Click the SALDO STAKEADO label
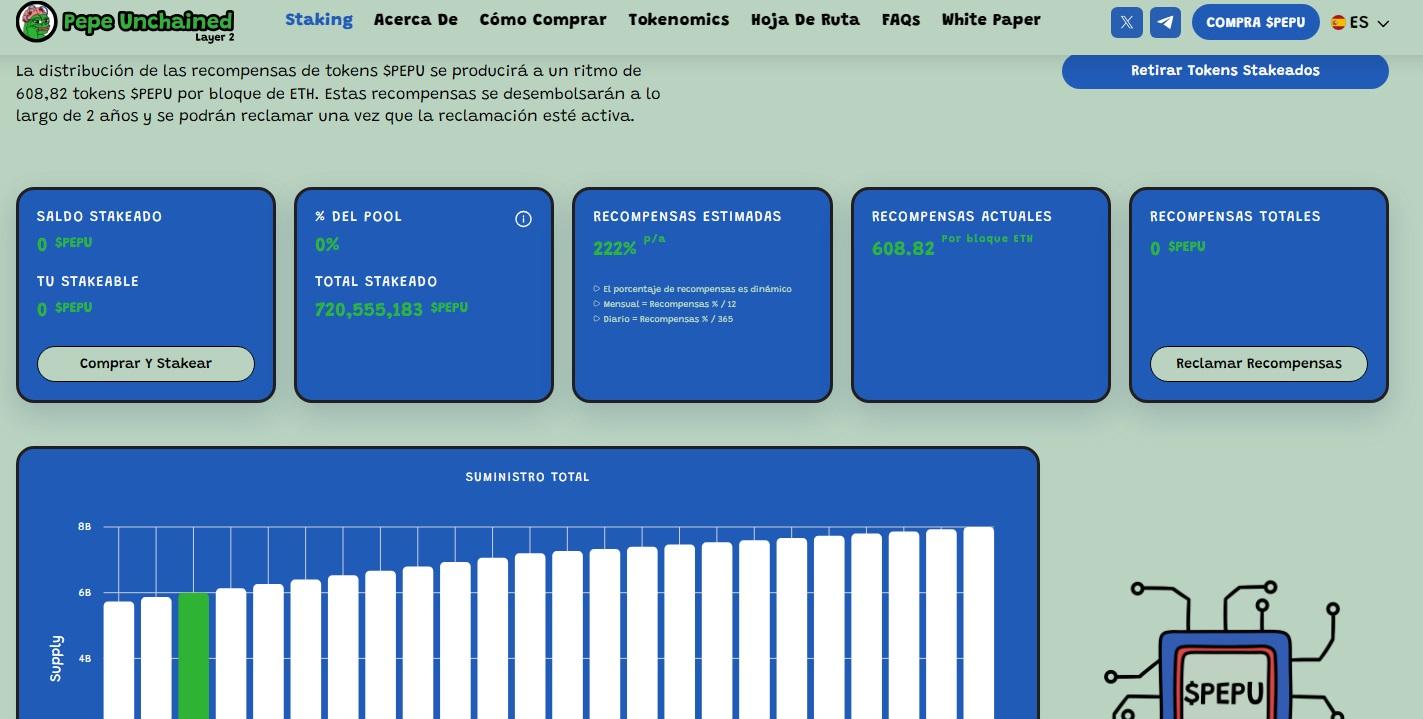This screenshot has height=719, width=1423. point(99,216)
